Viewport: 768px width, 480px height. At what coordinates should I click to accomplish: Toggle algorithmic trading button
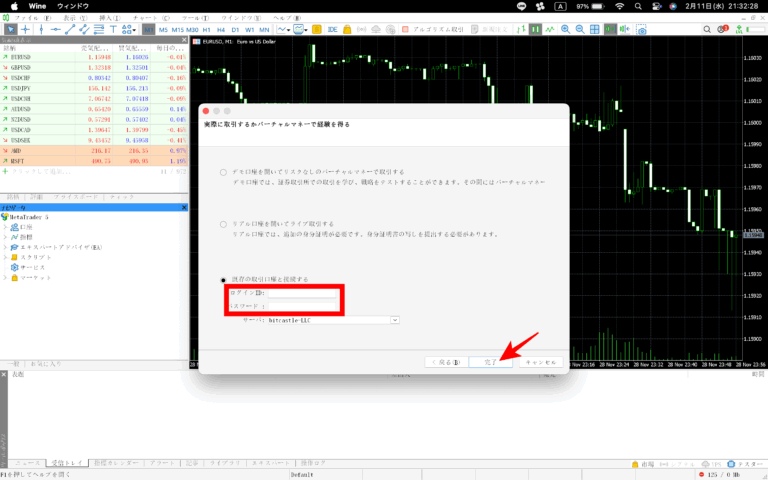pos(432,29)
